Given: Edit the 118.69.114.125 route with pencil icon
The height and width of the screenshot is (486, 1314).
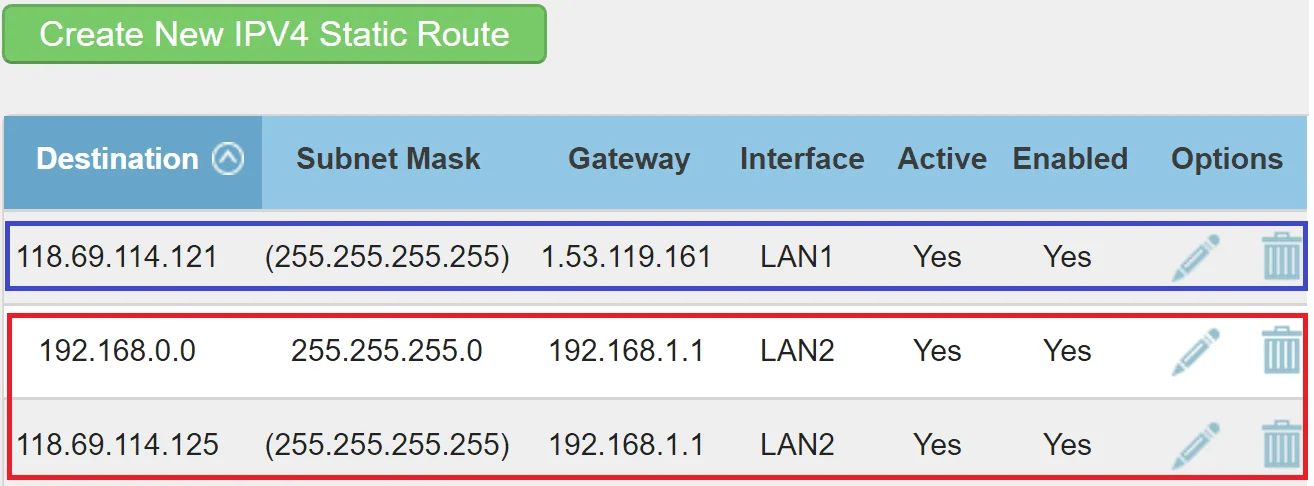Looking at the screenshot, I should click(x=1196, y=444).
